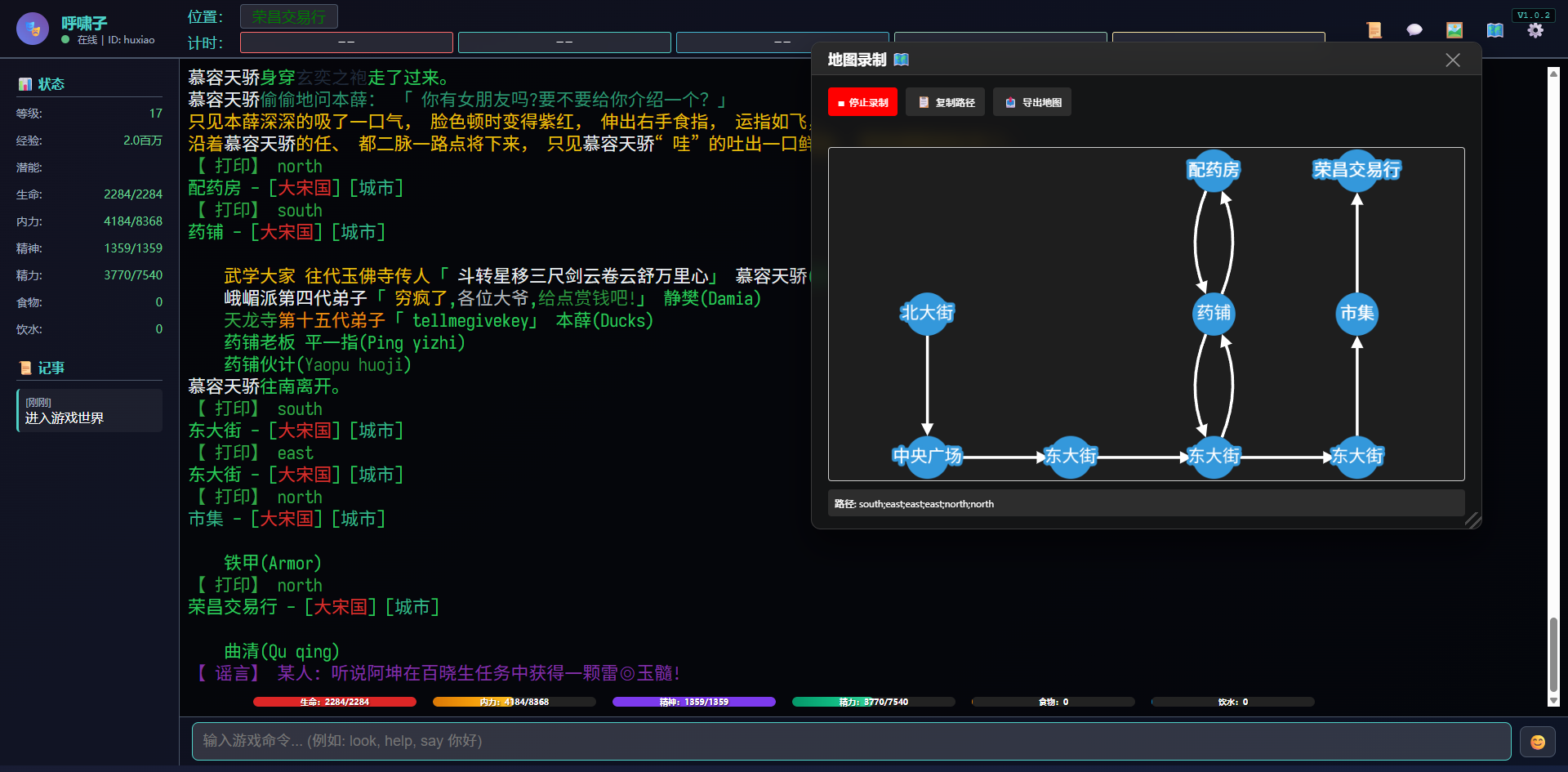Select the 中央广场 node on the map
Screen dimensions: 1568x772
[927, 457]
